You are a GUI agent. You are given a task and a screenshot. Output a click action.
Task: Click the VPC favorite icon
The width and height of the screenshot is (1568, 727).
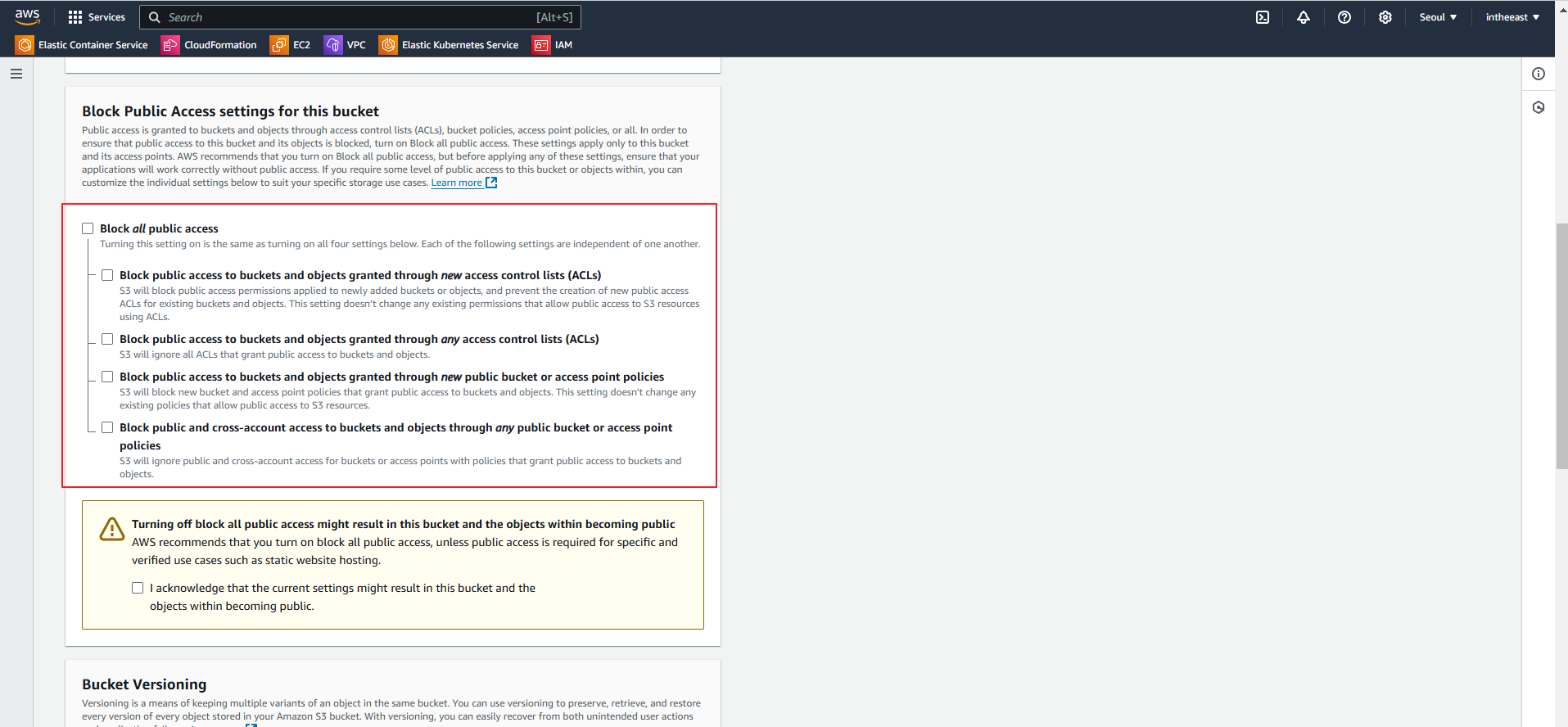click(333, 45)
